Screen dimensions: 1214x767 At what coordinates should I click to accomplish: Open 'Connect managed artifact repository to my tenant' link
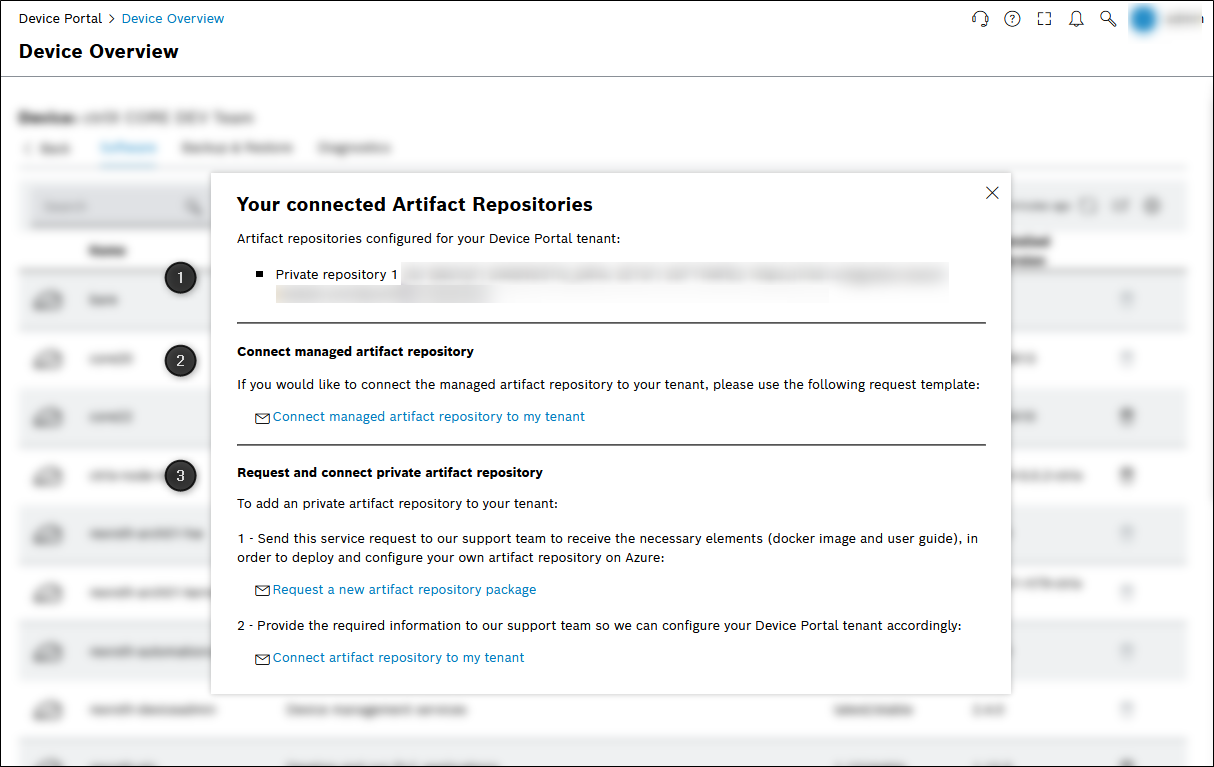429,417
